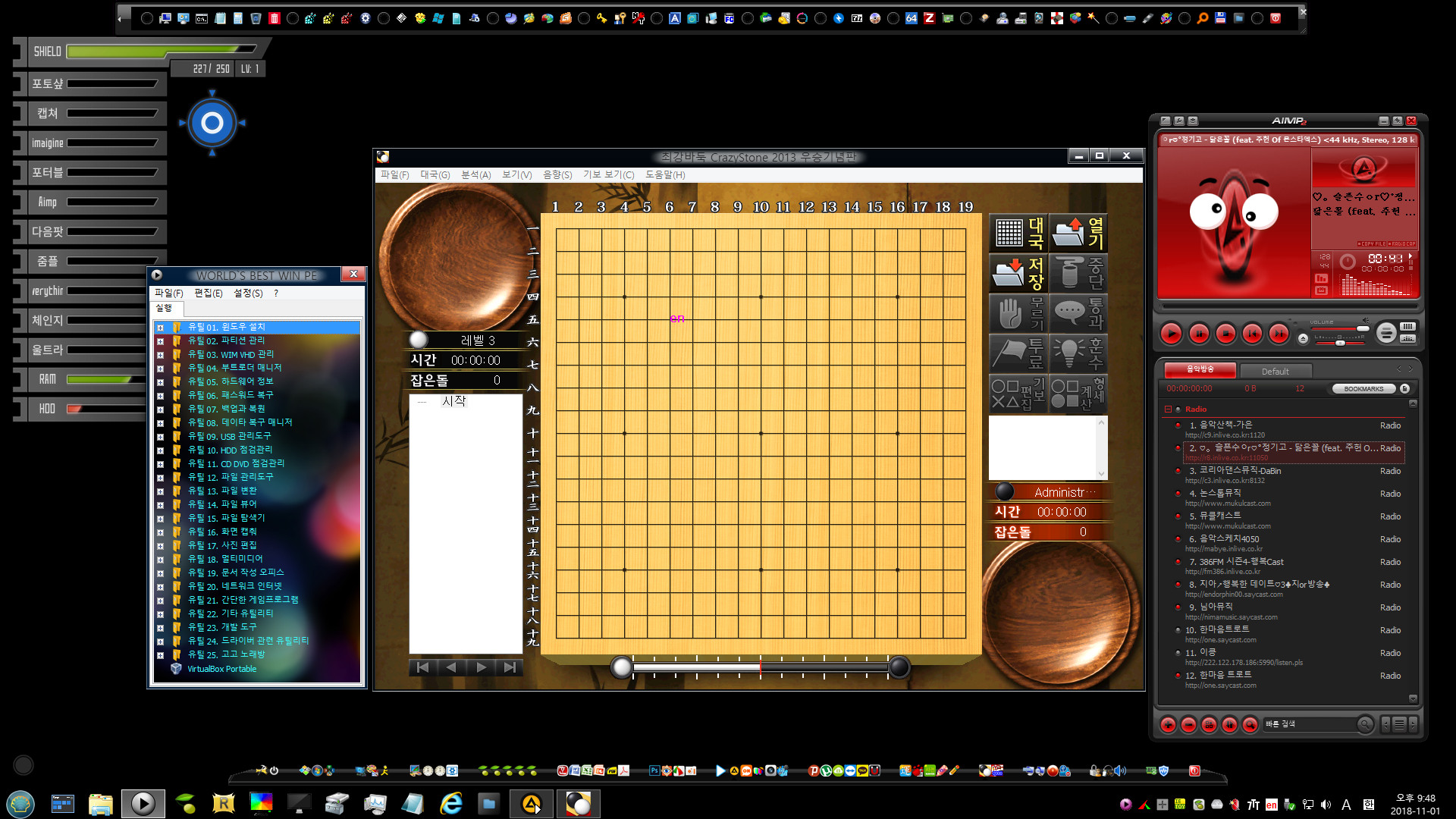Select radio station 7. 386FM 시즌4-행복Cast
This screenshot has height=819, width=1456.
pos(1294,566)
